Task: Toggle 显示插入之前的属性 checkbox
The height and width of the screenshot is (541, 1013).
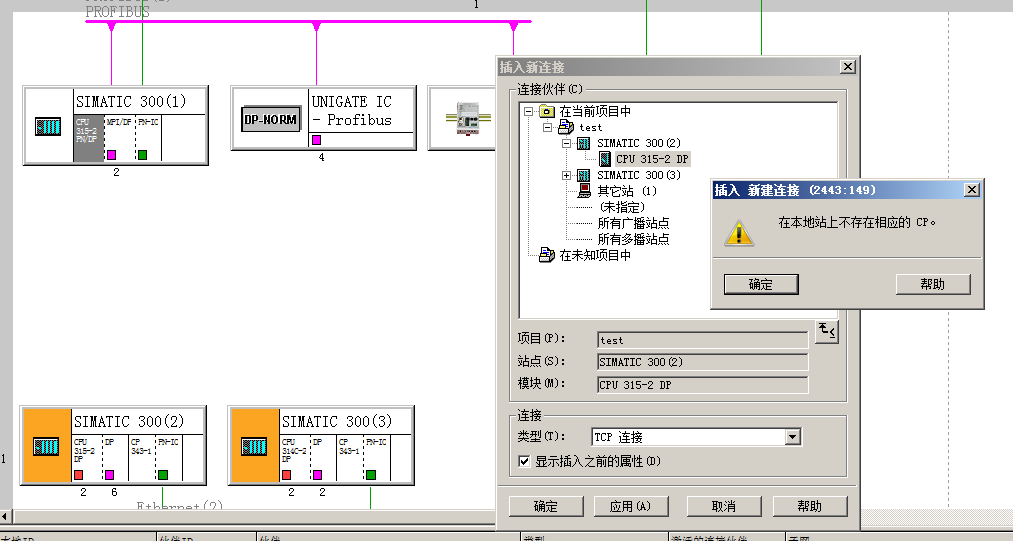Action: [x=524, y=461]
